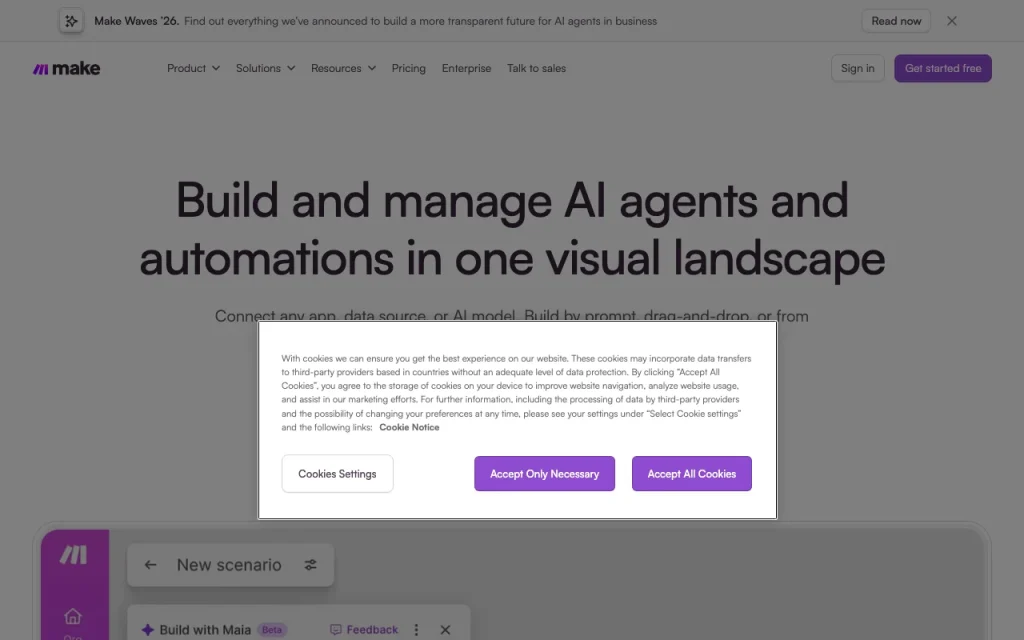Dismiss the Make Waves '26 announcement banner
1024x640 pixels.
[952, 21]
